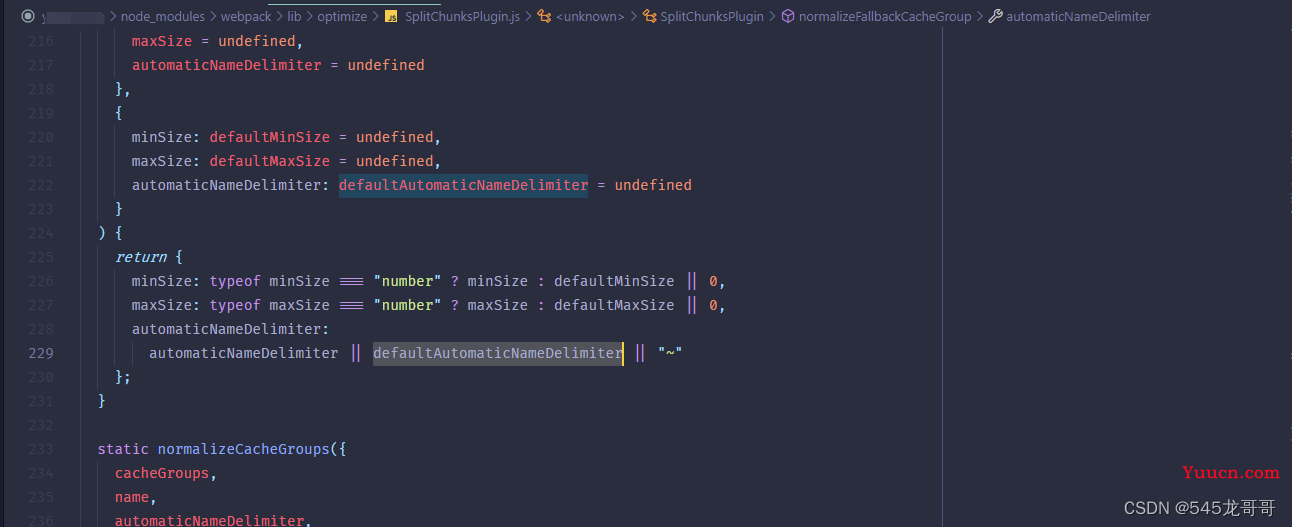
Task: Click automaticNameDelimiter on line 236
Action: click(210, 520)
